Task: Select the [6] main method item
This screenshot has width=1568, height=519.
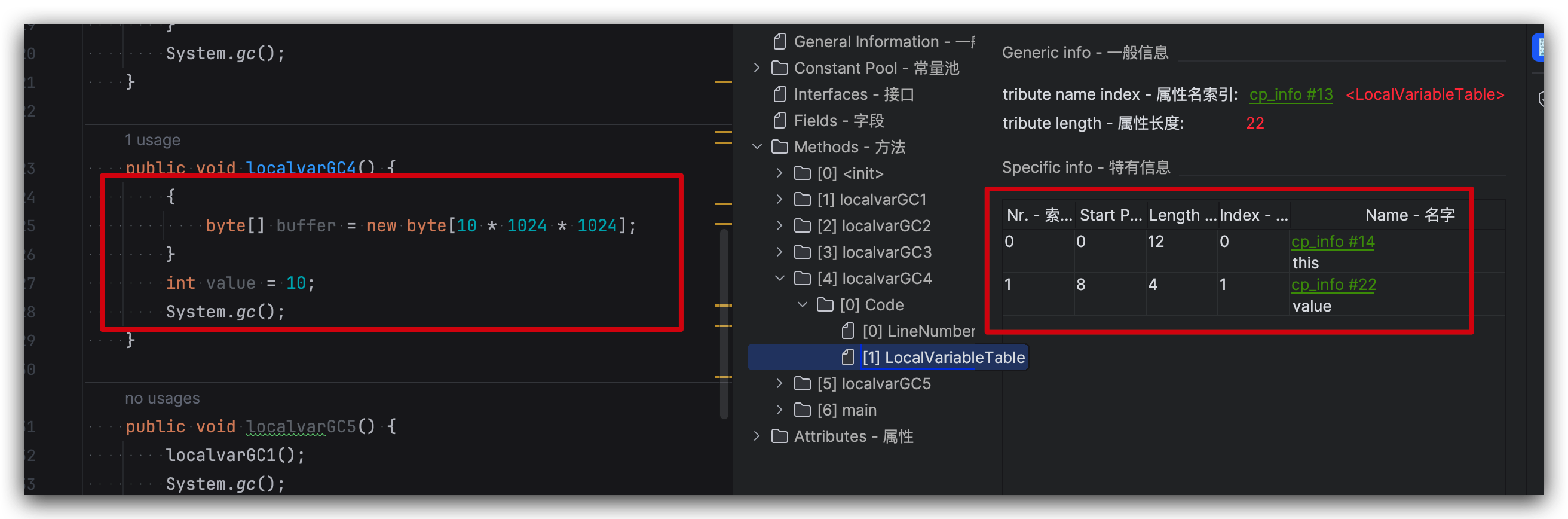Action: [x=847, y=410]
